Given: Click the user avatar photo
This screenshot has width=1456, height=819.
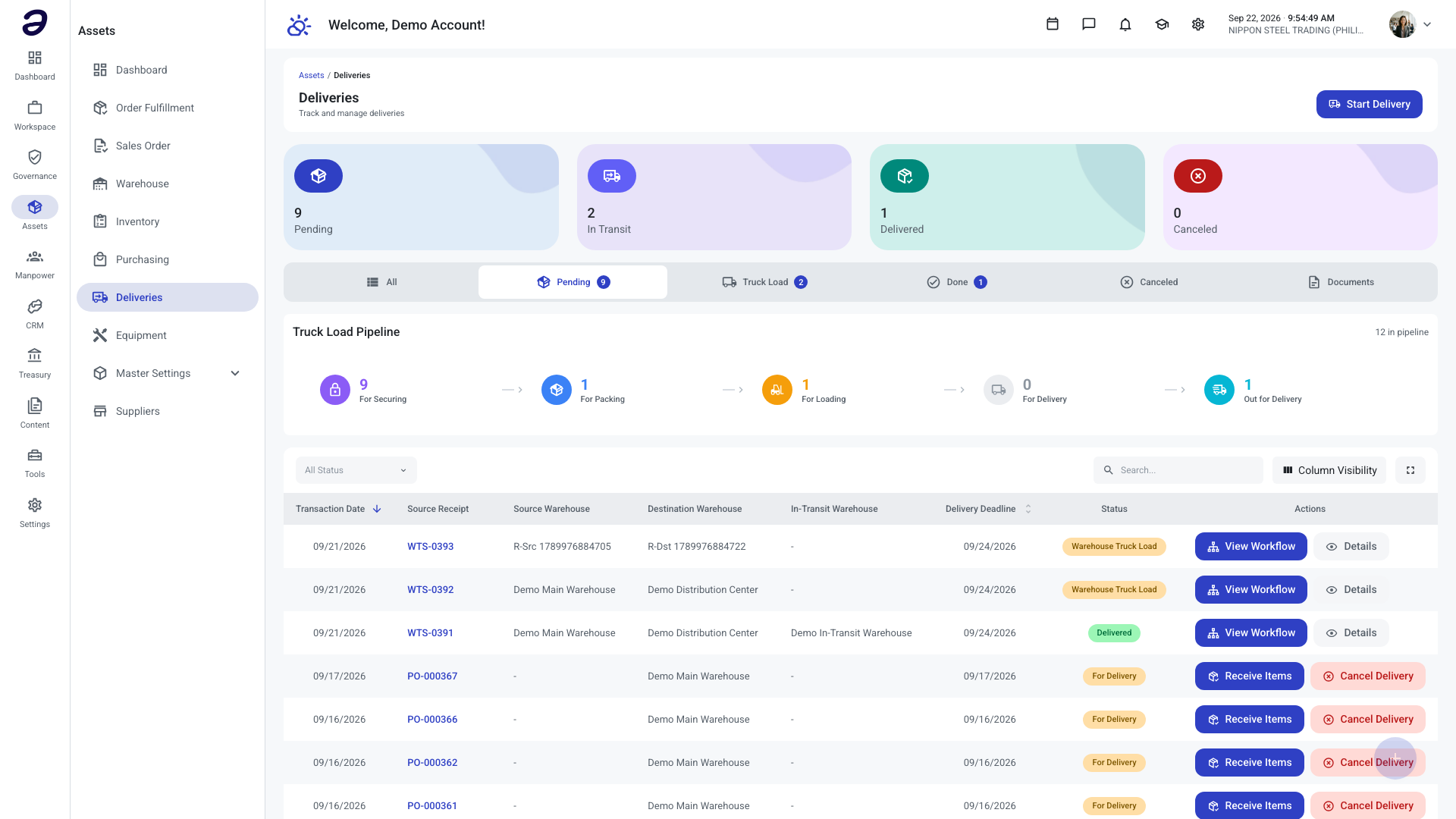Looking at the screenshot, I should pos(1402,24).
